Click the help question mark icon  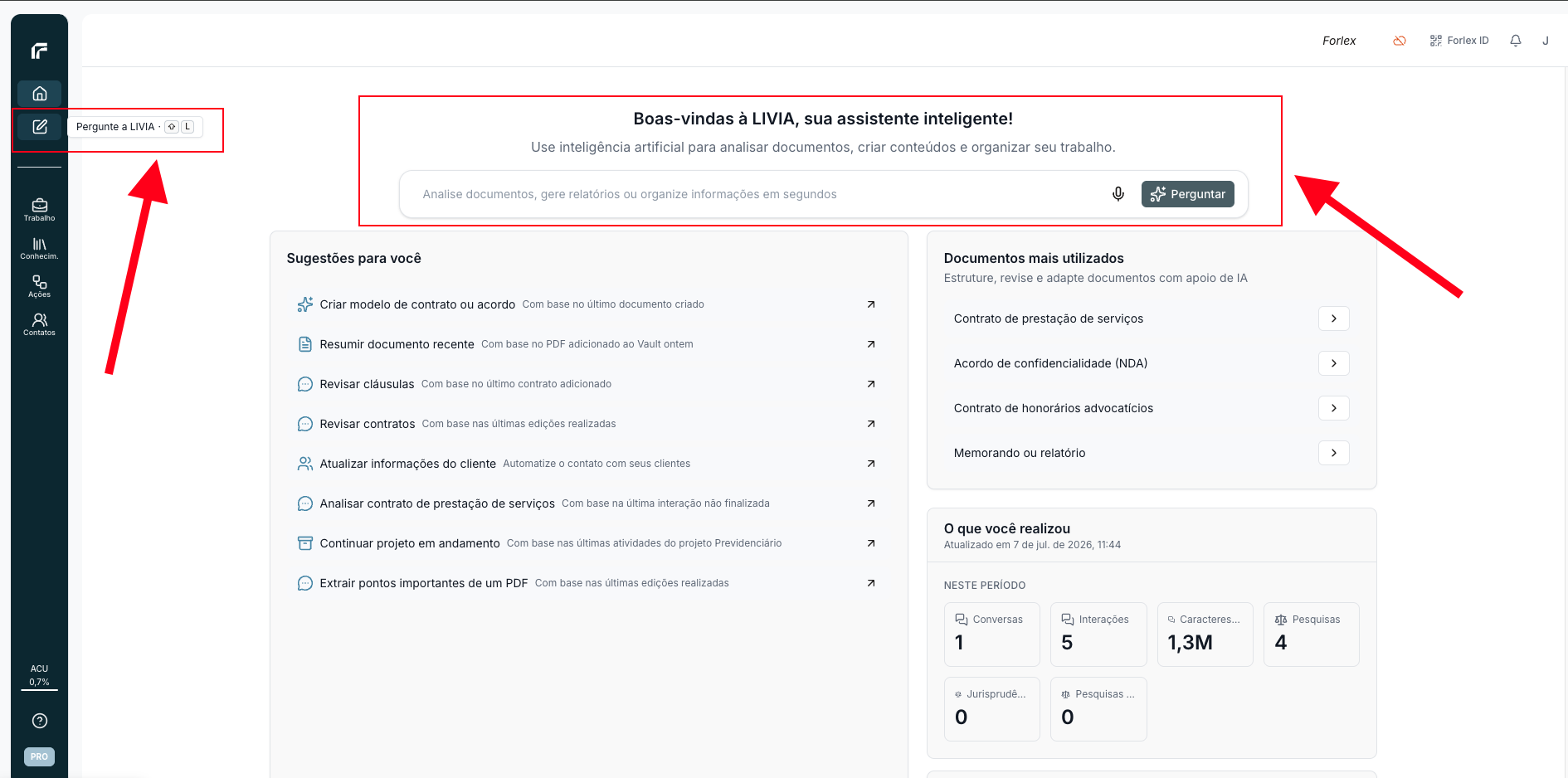pyautogui.click(x=39, y=721)
